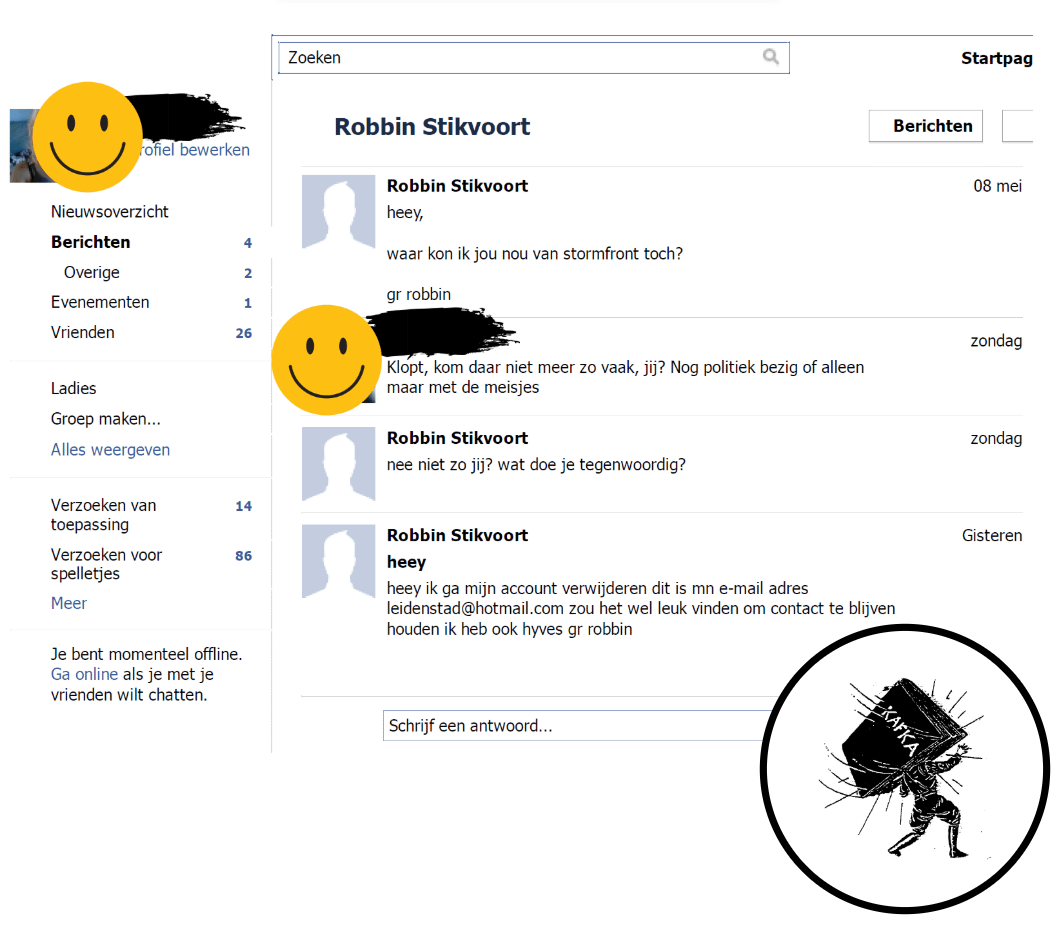Open 'Verzoeken voor spelletjes' in the sidebar
This screenshot has height=936, width=1060.
[x=106, y=564]
